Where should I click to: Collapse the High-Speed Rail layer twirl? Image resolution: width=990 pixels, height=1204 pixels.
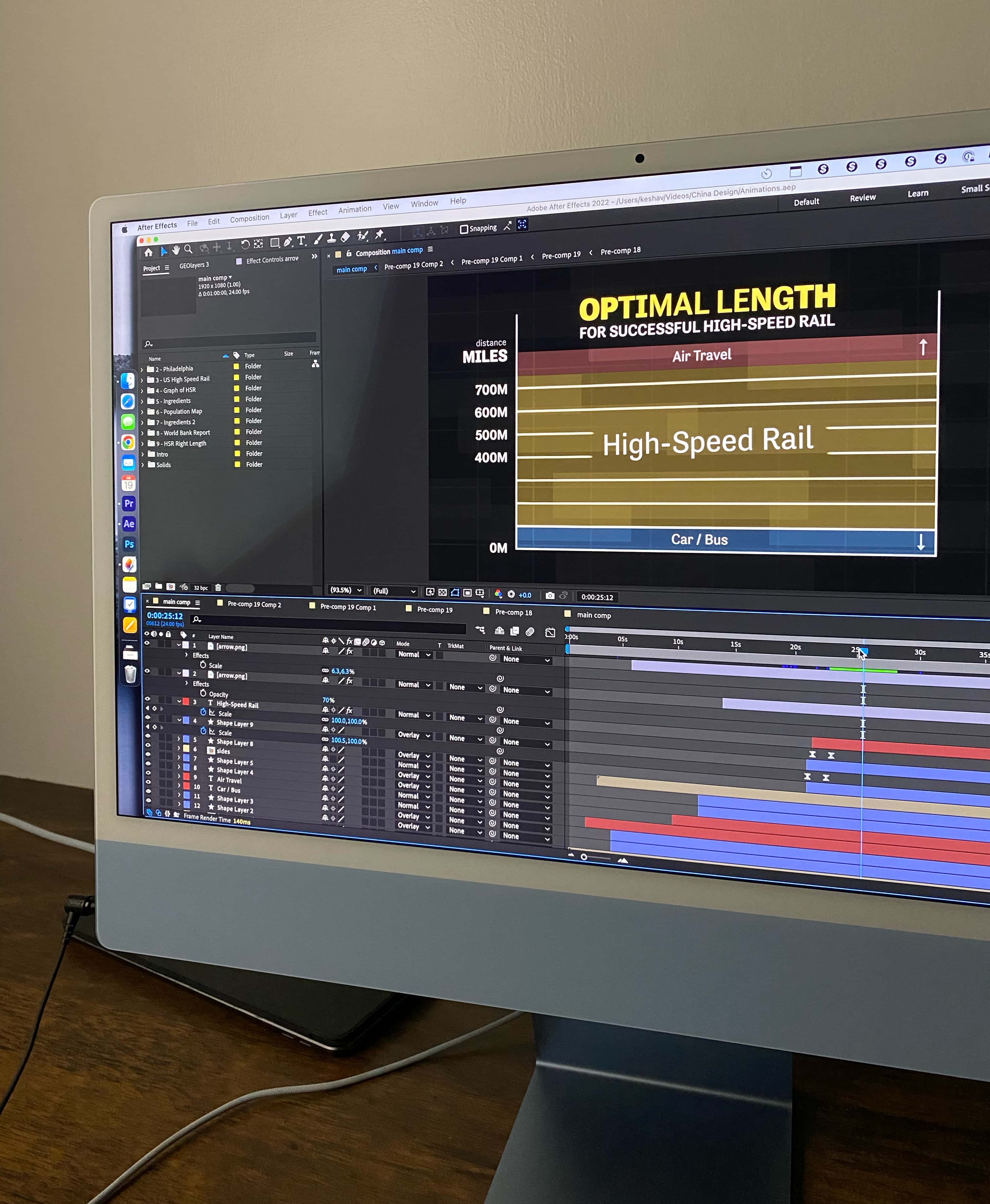click(x=179, y=701)
